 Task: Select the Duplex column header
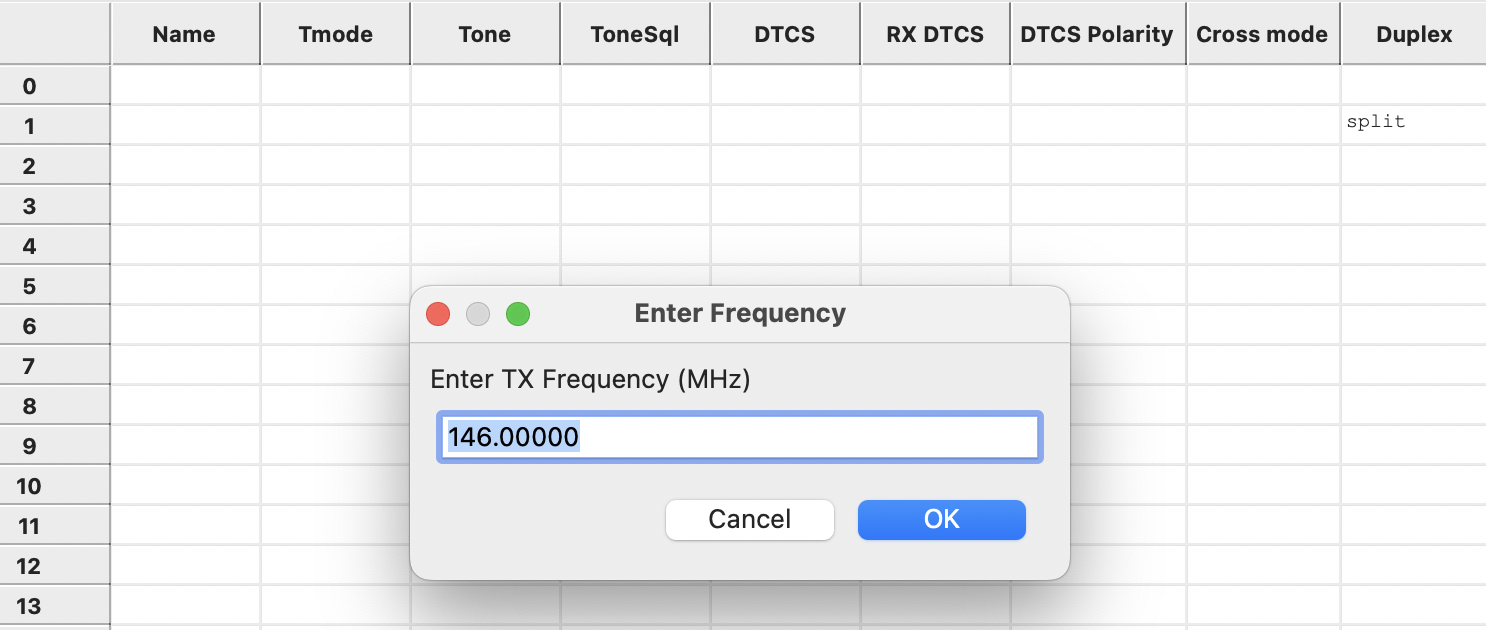click(1414, 34)
